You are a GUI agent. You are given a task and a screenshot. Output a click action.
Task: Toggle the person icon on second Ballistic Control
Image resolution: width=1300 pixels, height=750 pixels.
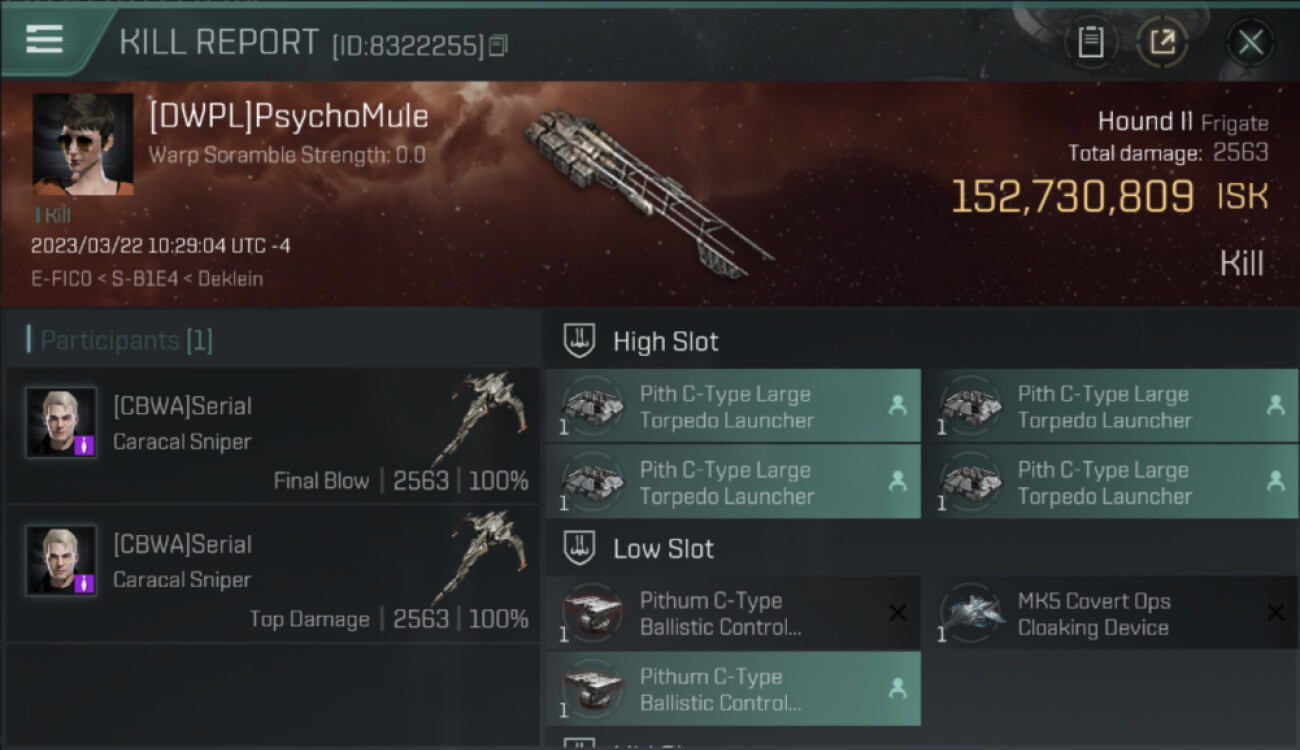pyautogui.click(x=898, y=688)
